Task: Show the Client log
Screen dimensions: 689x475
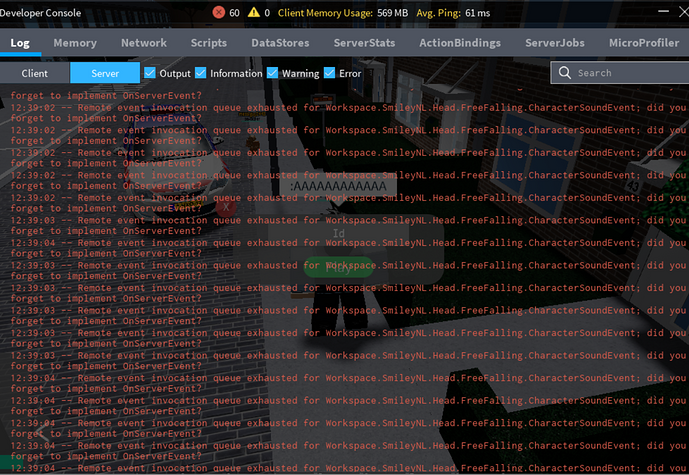Action: tap(35, 73)
